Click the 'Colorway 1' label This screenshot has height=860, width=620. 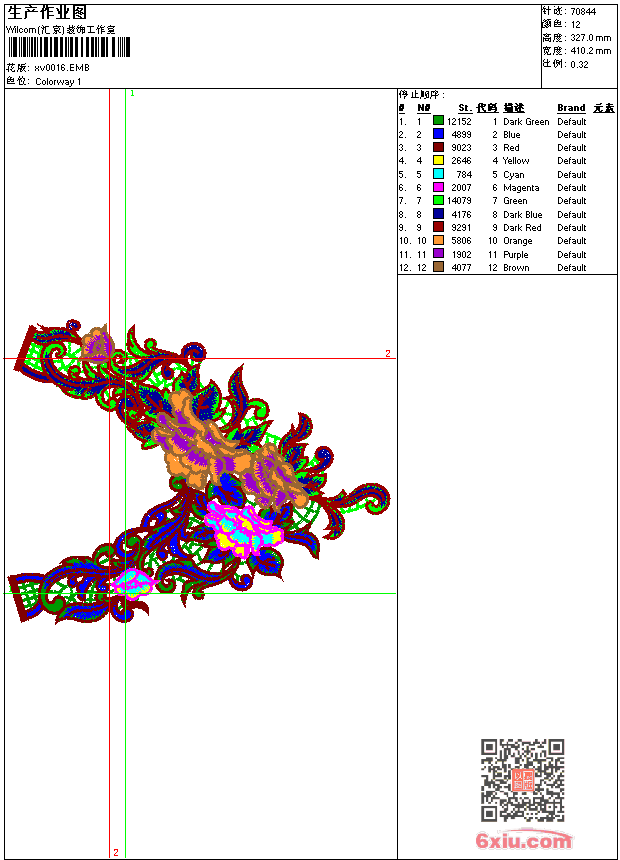tap(58, 82)
